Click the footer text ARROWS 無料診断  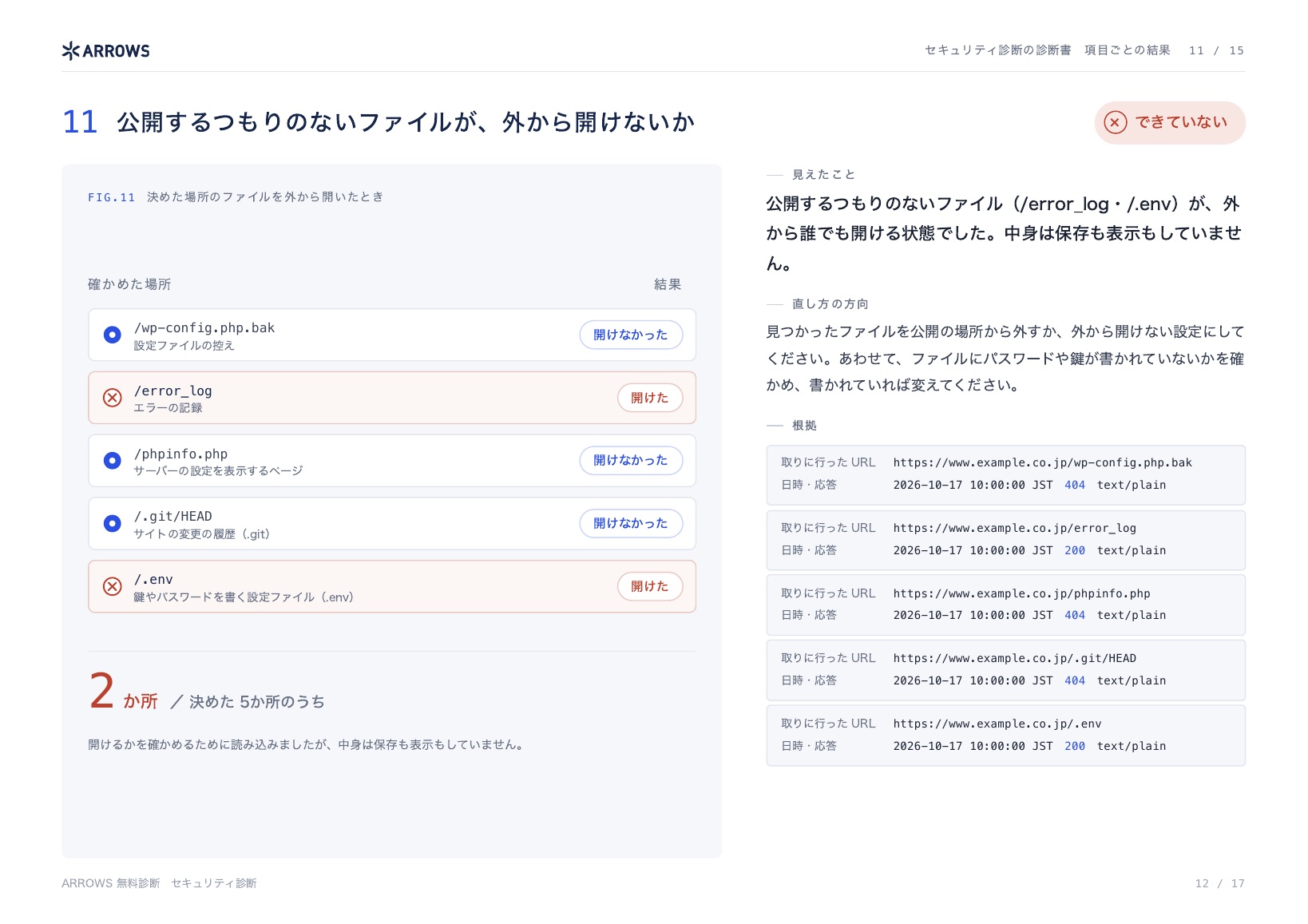point(111,883)
